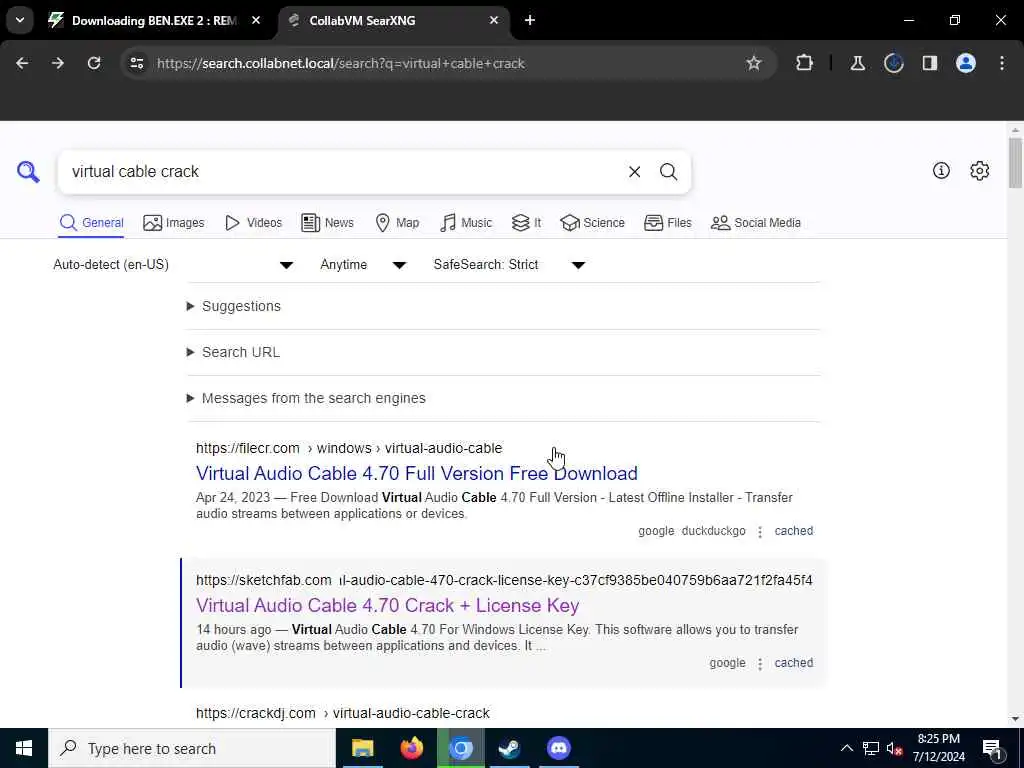Open 'Virtual Audio Cable 4.70 Full Version Free Download'
This screenshot has height=768, width=1024.
417,473
